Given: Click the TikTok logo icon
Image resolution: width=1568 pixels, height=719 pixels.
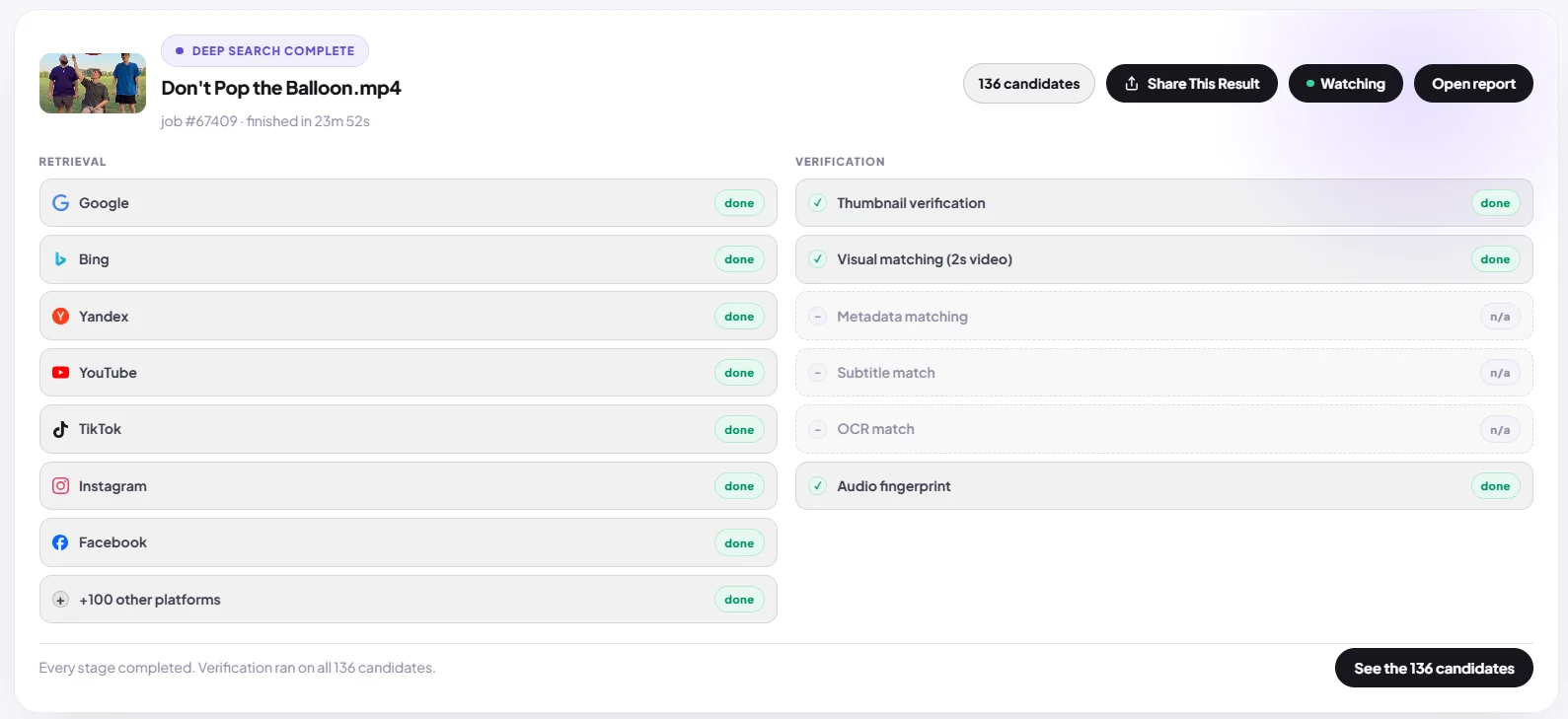Looking at the screenshot, I should [60, 429].
